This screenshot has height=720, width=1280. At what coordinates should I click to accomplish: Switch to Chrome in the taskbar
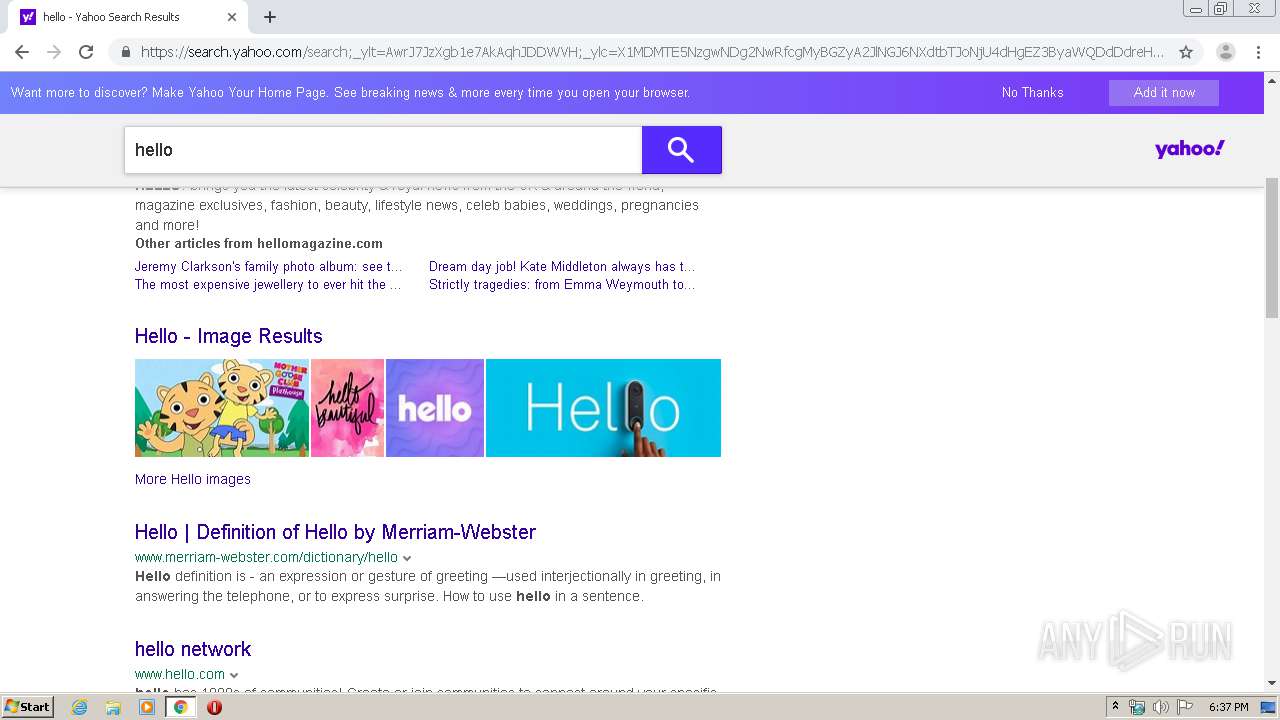(180, 707)
